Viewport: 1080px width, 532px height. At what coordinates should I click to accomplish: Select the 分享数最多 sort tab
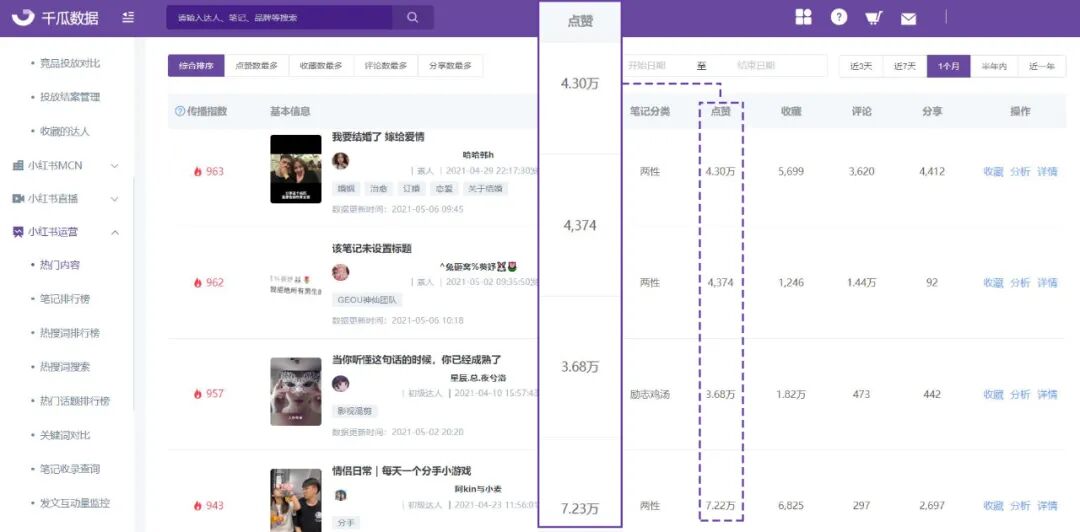coord(450,66)
